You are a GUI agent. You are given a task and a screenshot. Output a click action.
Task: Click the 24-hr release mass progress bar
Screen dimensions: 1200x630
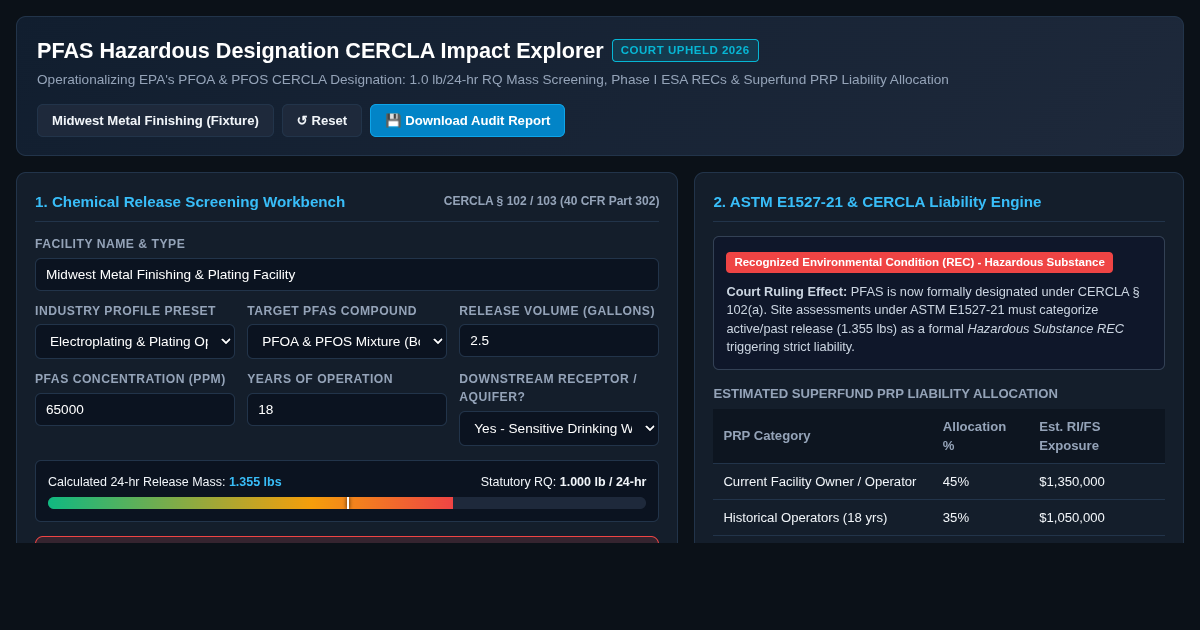coord(347,503)
